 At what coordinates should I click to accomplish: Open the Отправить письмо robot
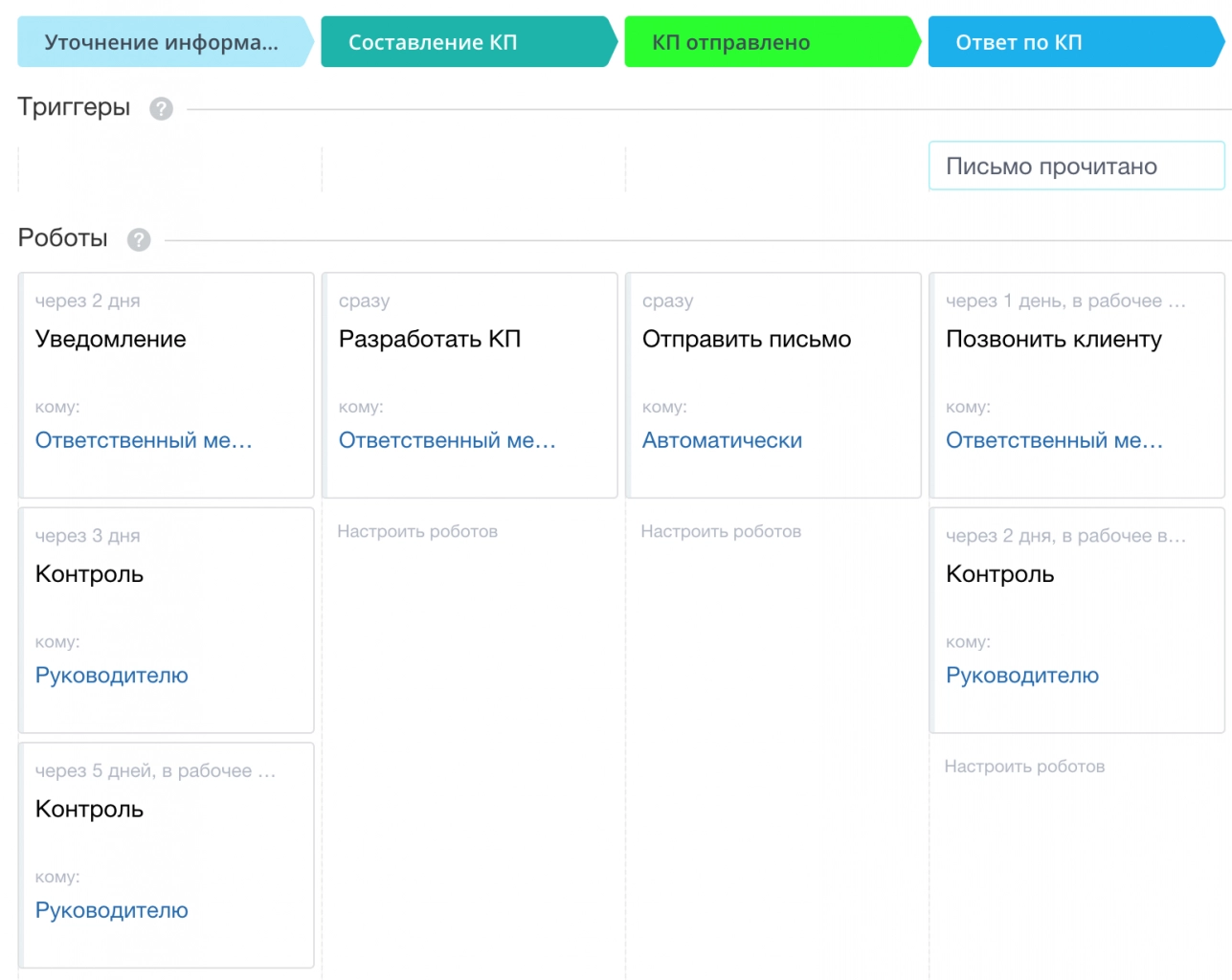point(747,339)
